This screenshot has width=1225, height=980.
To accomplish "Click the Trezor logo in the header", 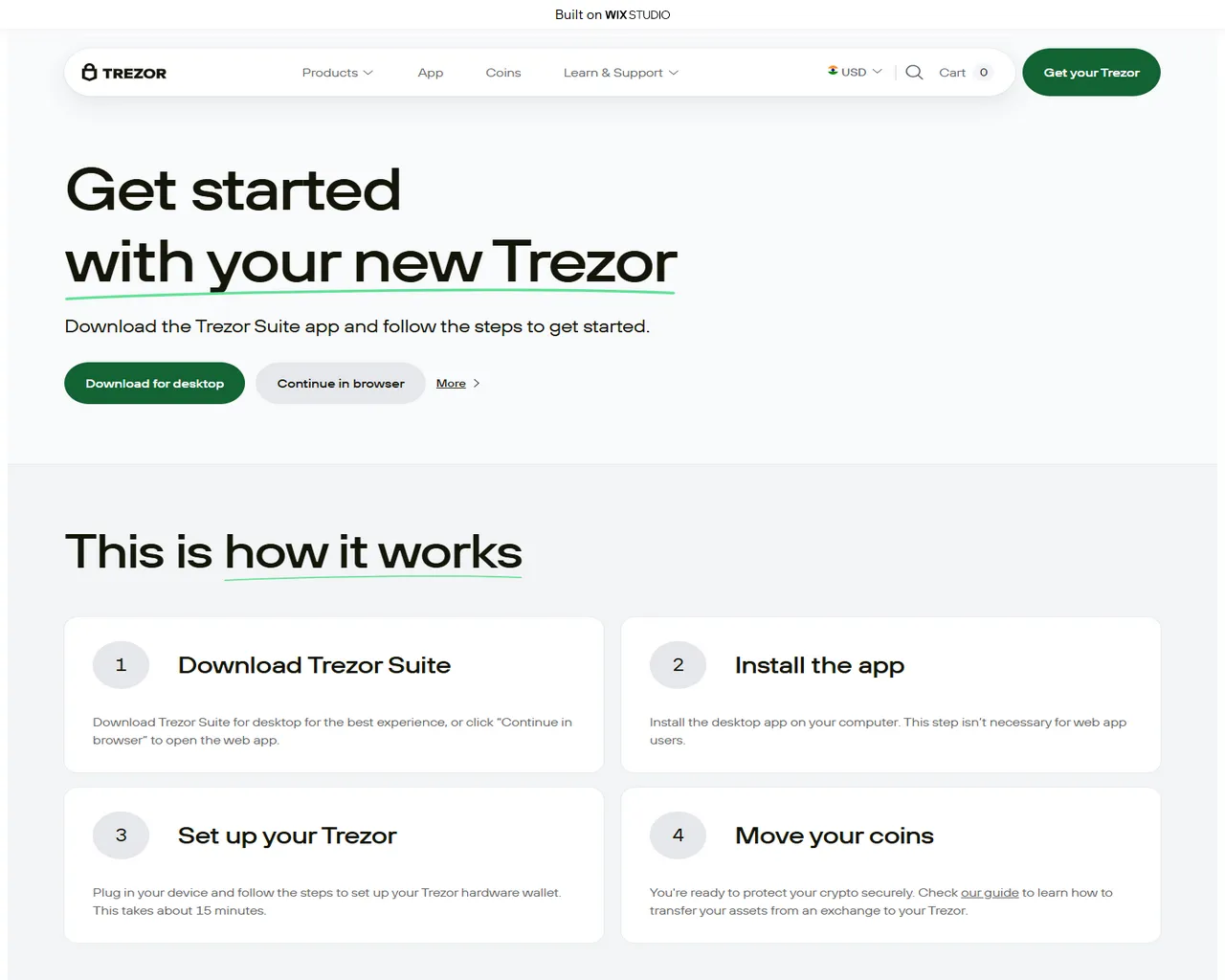I will point(124,73).
